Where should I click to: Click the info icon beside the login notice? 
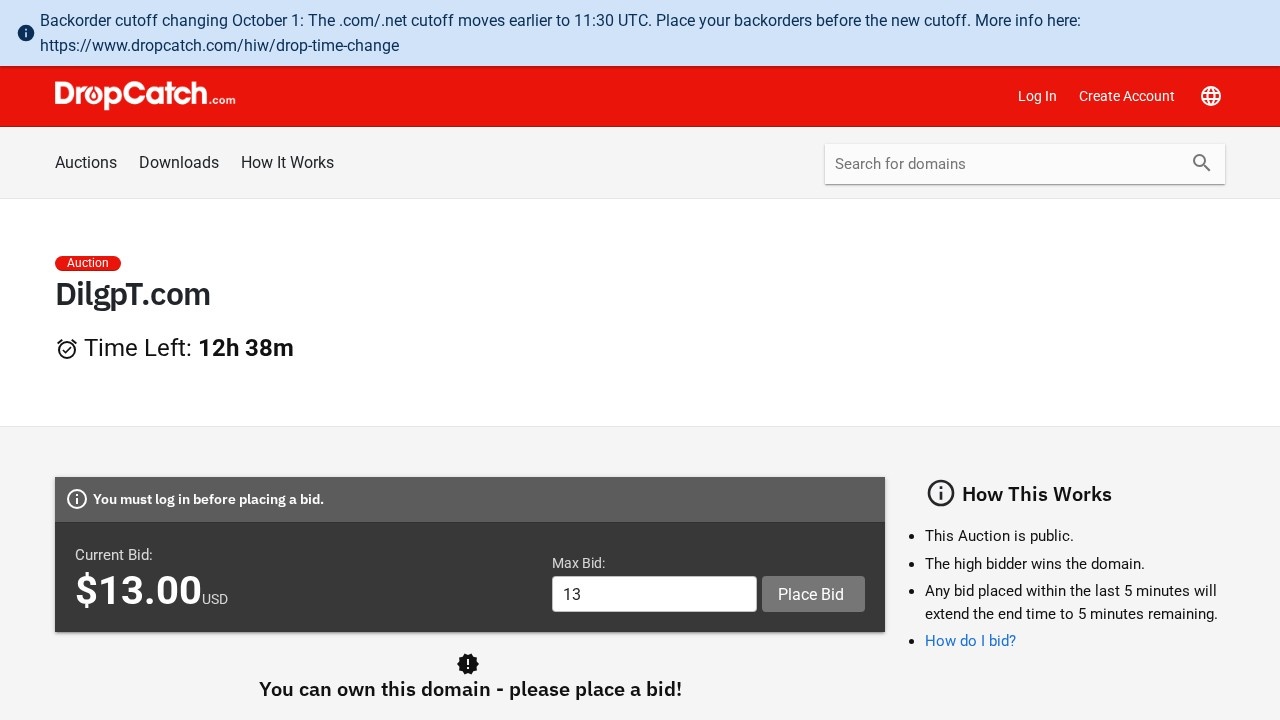click(x=77, y=499)
